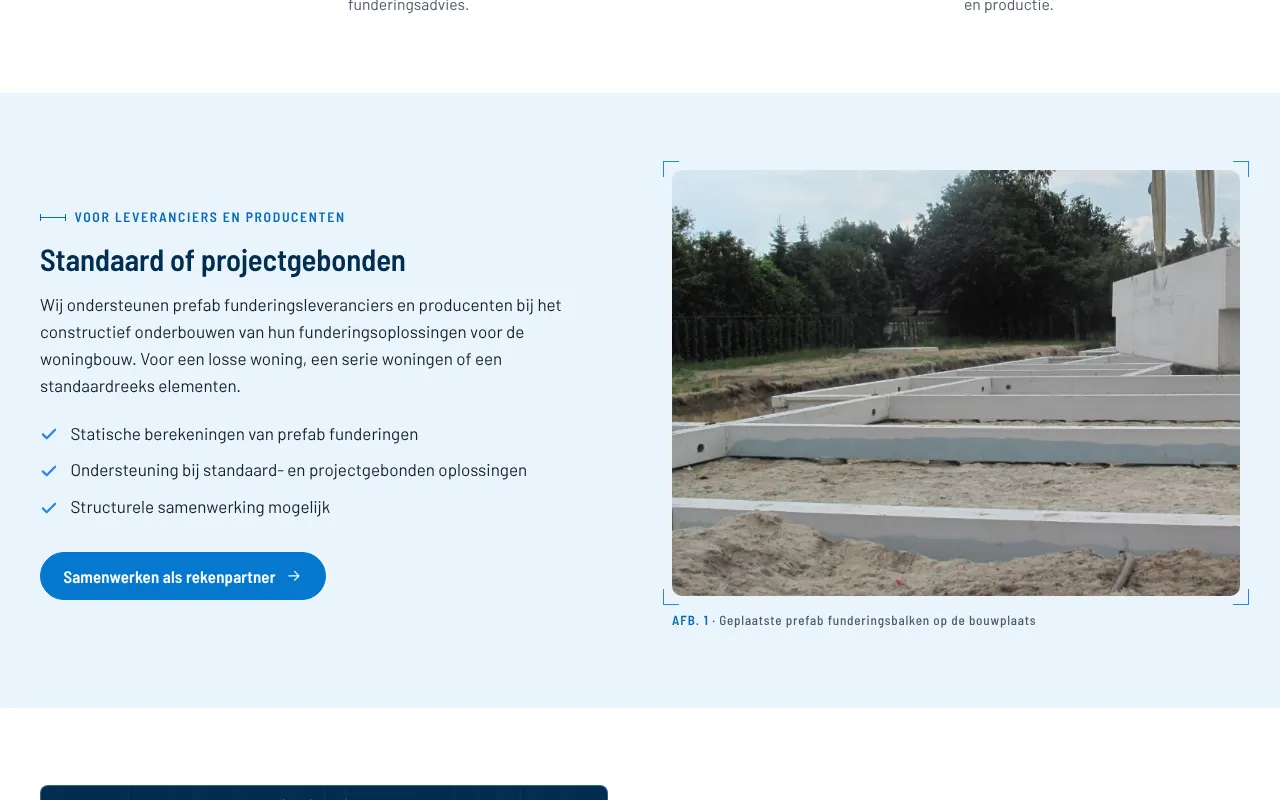Click the paragraph starting 'Wij ondersteunen prefab'
The height and width of the screenshot is (800, 1280).
(x=301, y=345)
